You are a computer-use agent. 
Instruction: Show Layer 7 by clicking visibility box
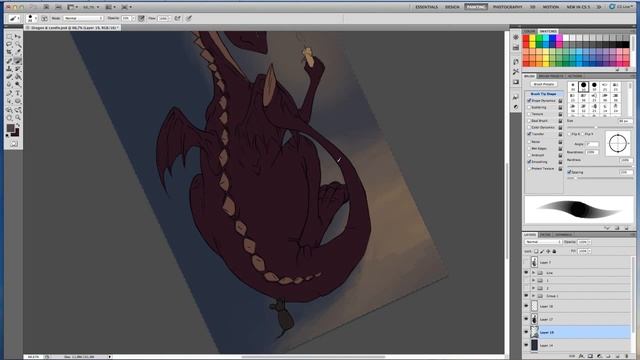(526, 262)
